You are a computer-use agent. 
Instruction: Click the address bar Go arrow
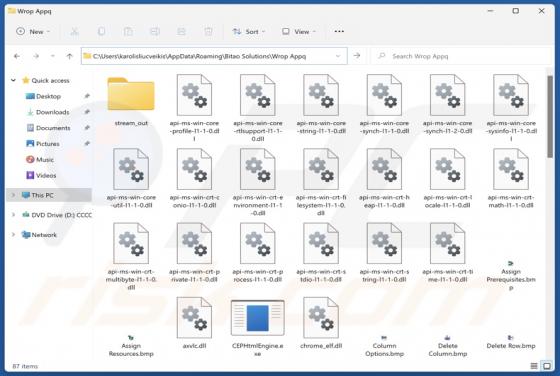pos(356,56)
